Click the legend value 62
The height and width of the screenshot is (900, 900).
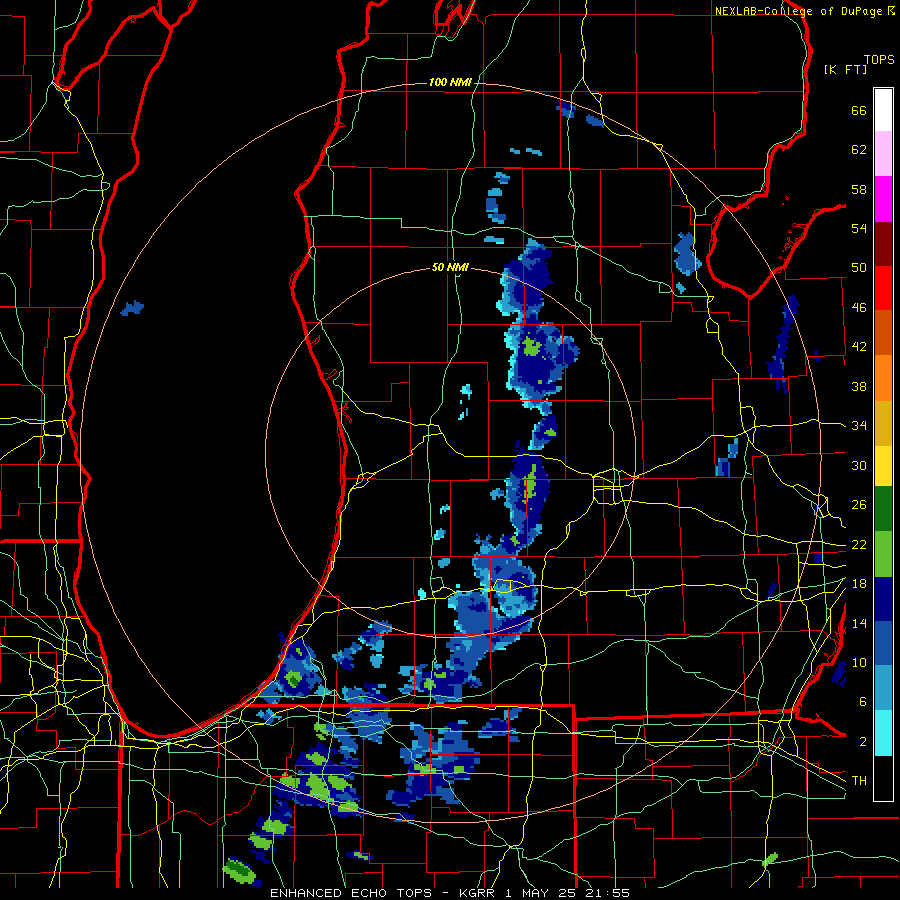click(x=859, y=150)
